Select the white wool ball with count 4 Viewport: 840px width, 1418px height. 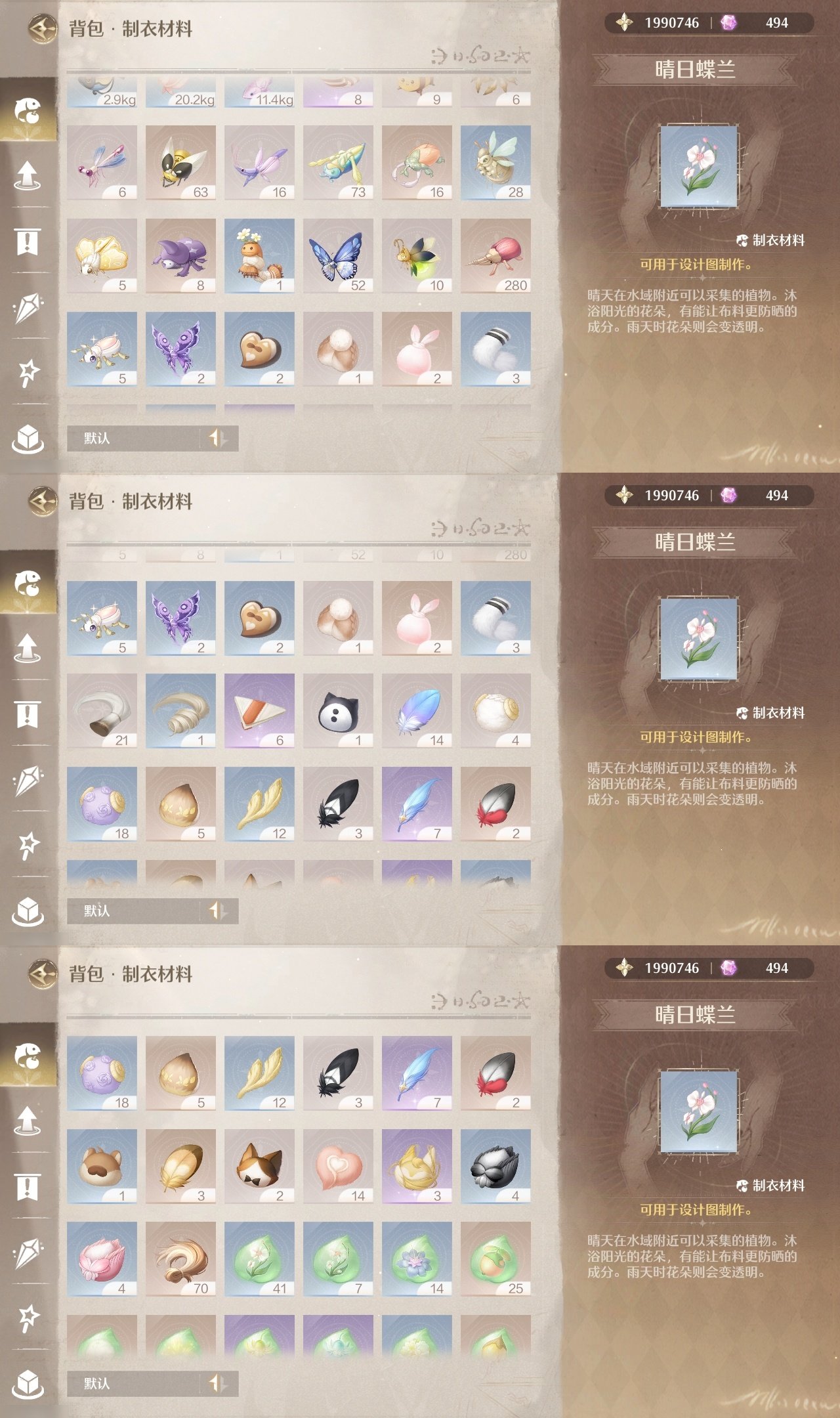pyautogui.click(x=495, y=711)
